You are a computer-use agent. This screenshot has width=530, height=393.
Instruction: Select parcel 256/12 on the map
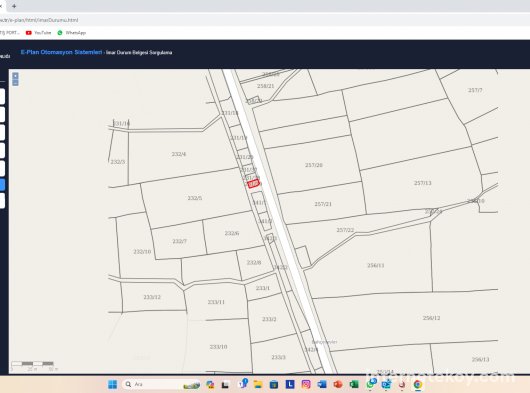(431, 318)
